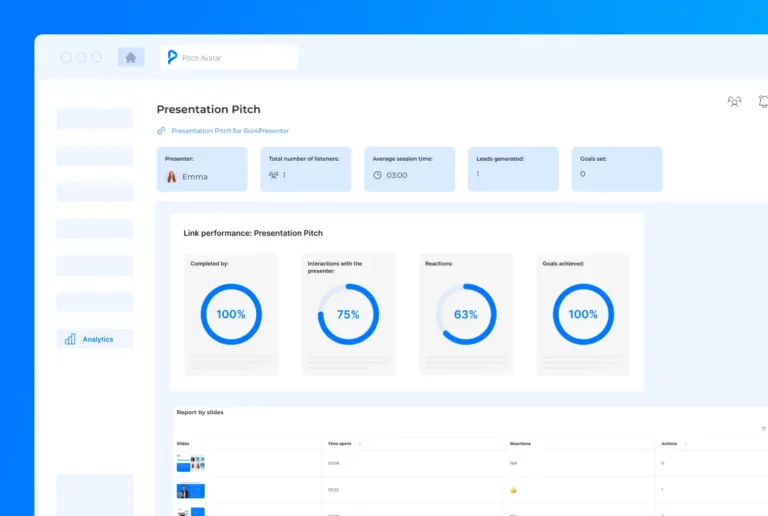The height and width of the screenshot is (516, 768).
Task: Open the users group icon
Action: [x=735, y=102]
